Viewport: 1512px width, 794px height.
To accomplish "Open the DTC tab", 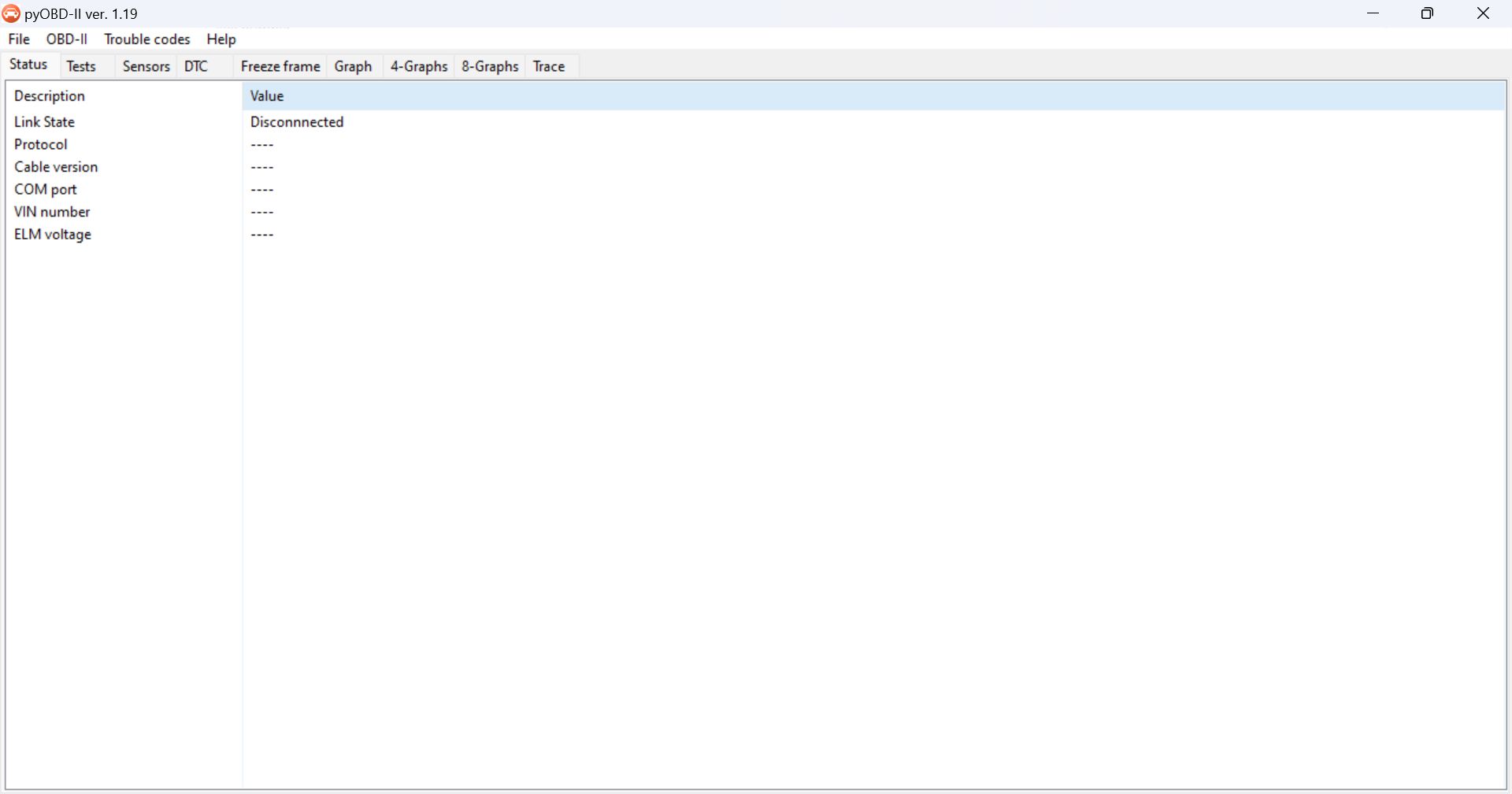I will (x=196, y=66).
